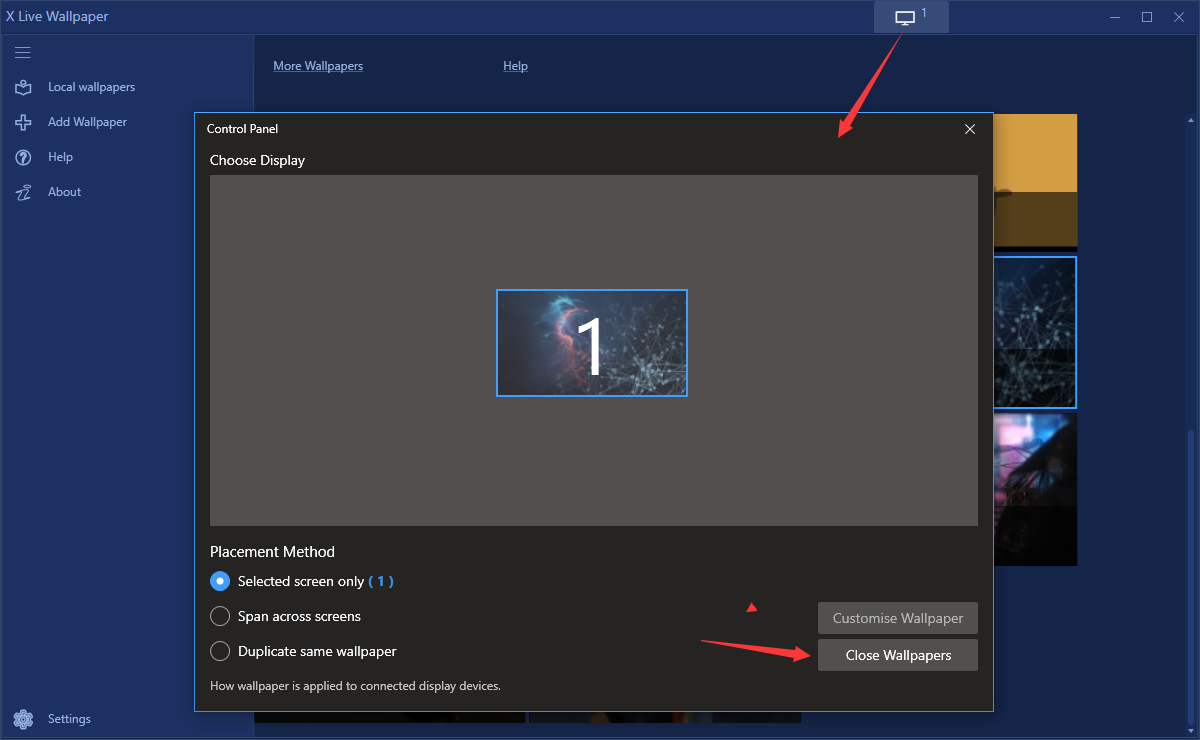
Task: Click the About icon in sidebar
Action: pos(23,192)
